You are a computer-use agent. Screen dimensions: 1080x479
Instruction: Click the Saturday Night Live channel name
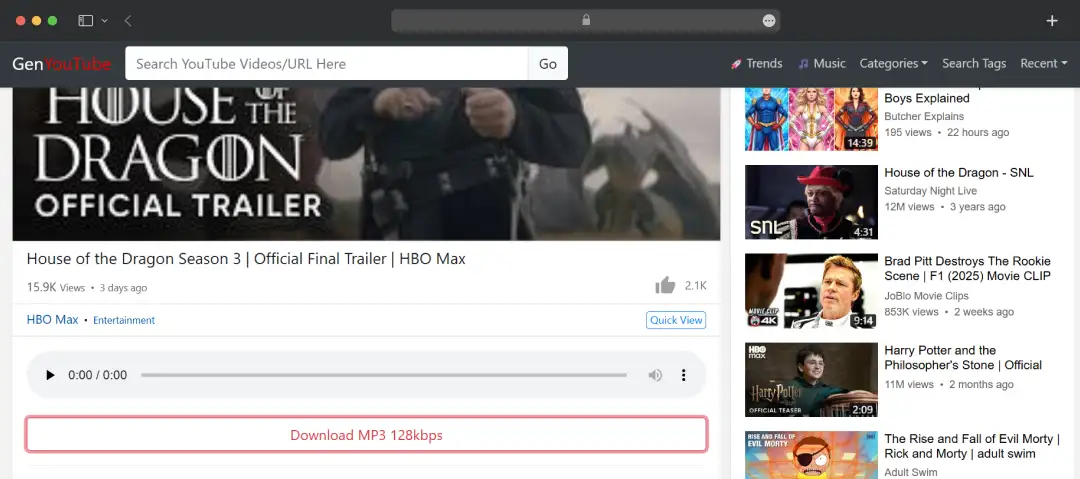[931, 191]
